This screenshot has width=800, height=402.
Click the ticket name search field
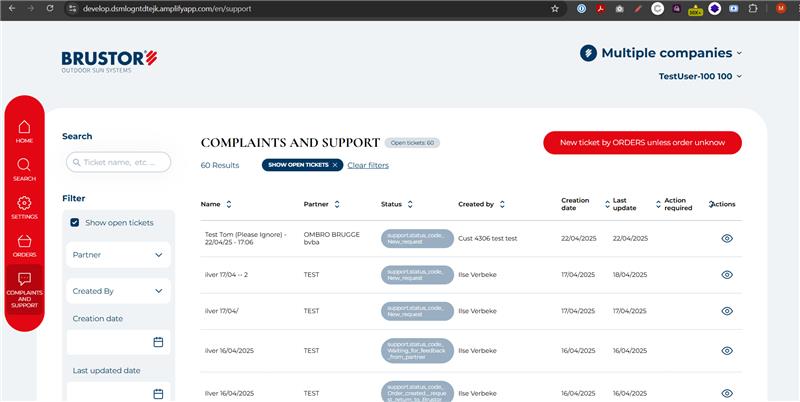coord(118,162)
